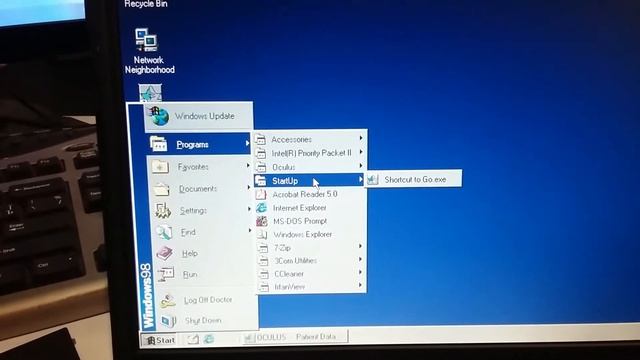Expand arrow next to Programs
640x360 pixels.
247,143
